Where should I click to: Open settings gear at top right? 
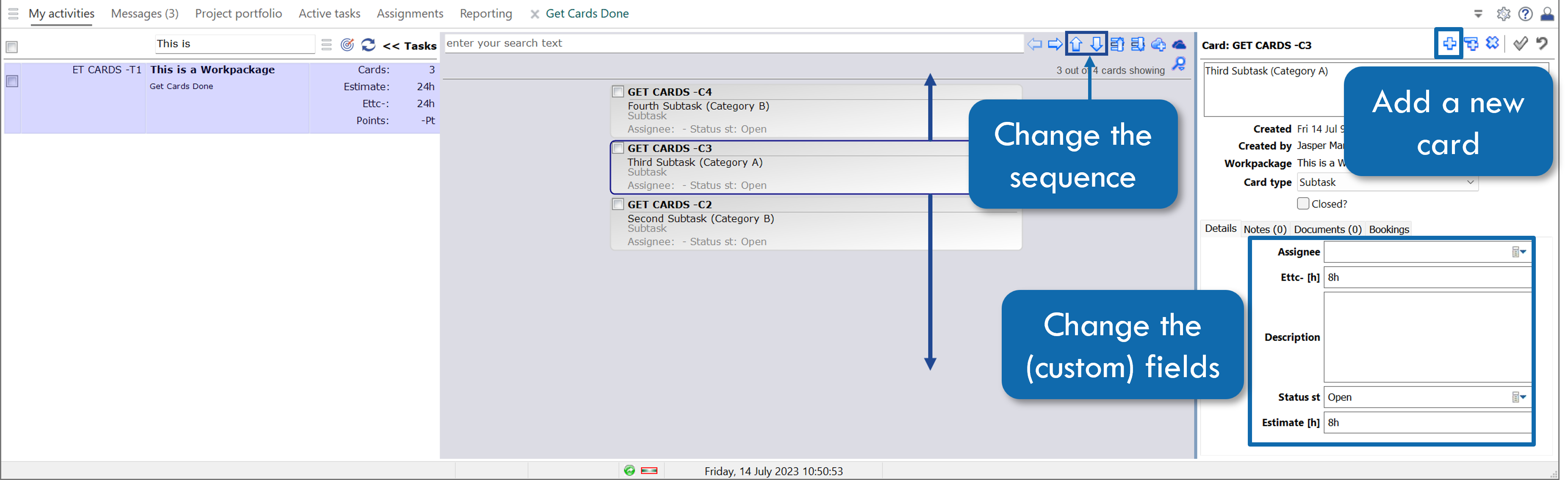1504,14
